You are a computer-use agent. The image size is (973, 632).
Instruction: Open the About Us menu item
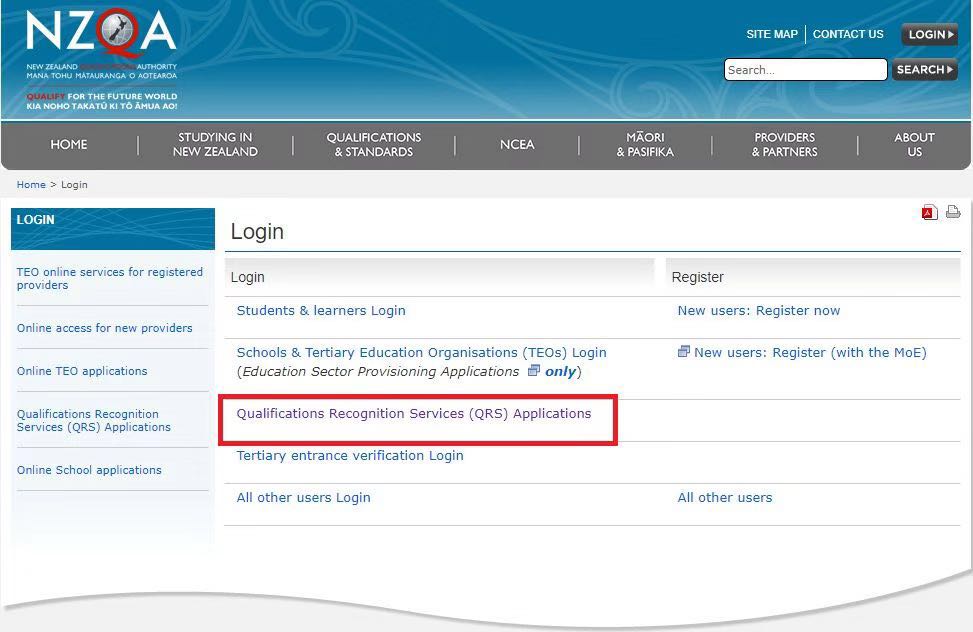coord(914,145)
